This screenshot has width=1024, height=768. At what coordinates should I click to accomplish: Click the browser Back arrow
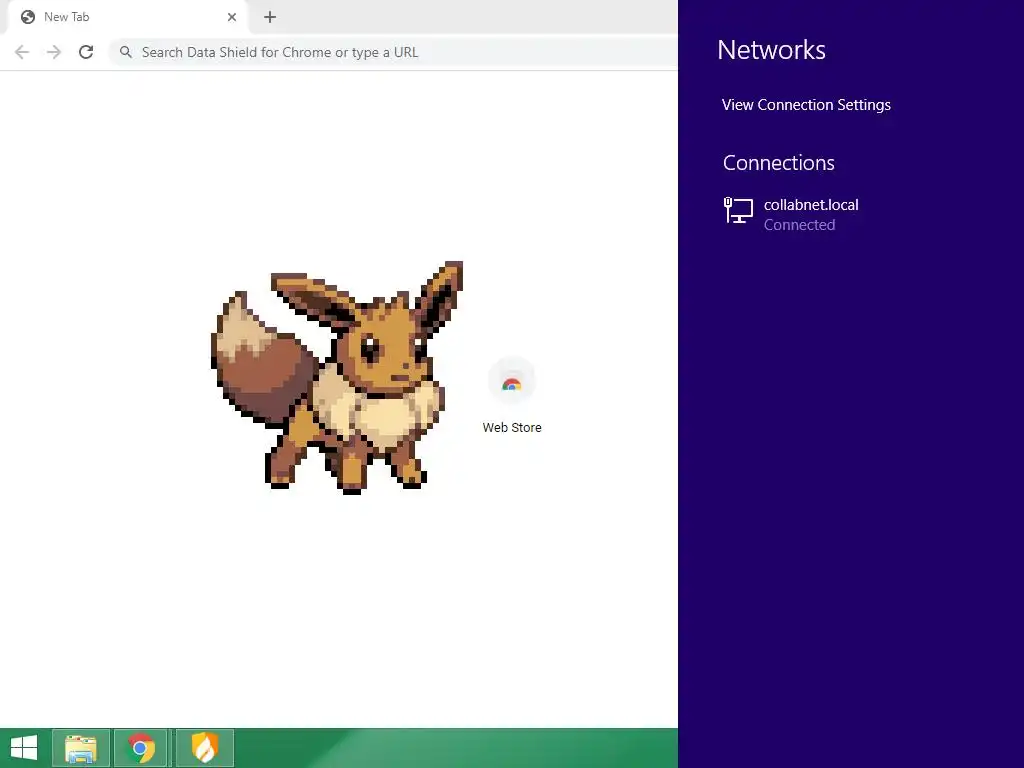[22, 52]
